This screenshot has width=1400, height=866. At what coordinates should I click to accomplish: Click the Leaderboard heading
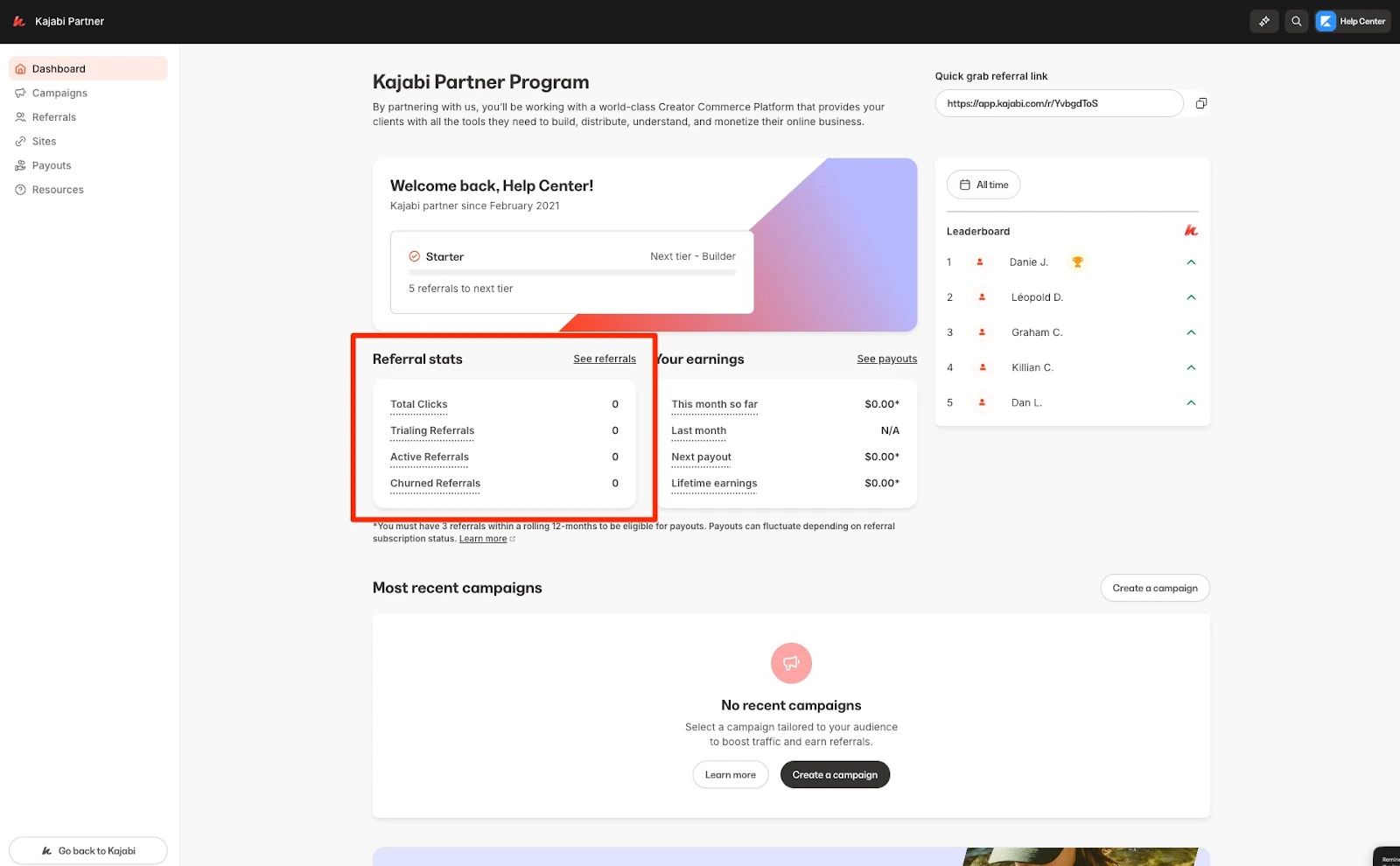[978, 231]
